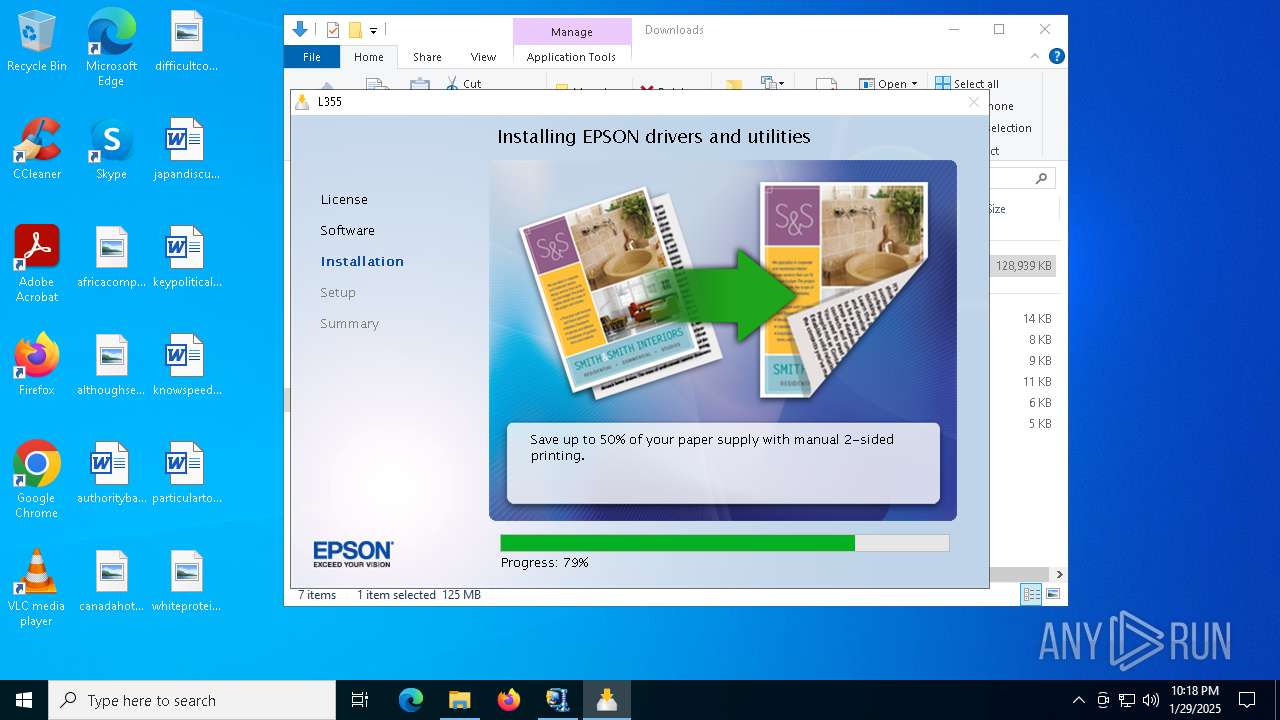1280x720 pixels.
Task: Close the L355 installer window
Action: [x=974, y=102]
